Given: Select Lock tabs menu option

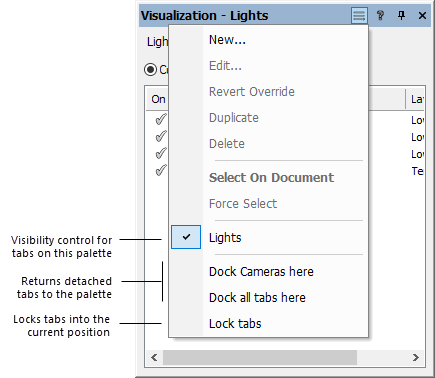Looking at the screenshot, I should [x=235, y=324].
